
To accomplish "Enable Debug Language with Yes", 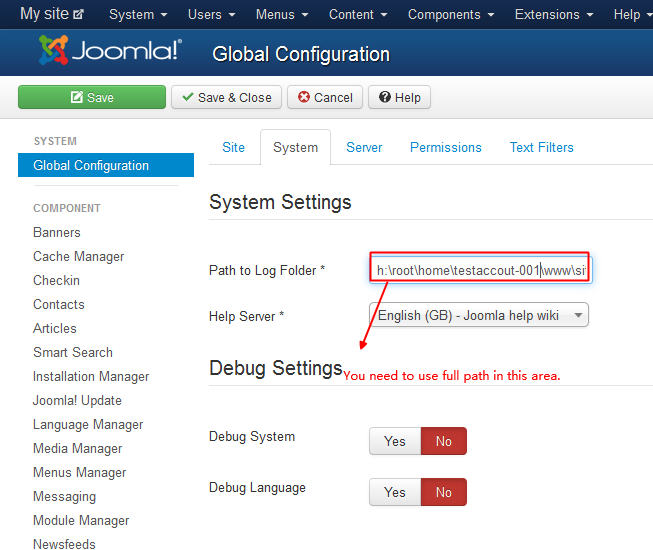I will pyautogui.click(x=395, y=492).
